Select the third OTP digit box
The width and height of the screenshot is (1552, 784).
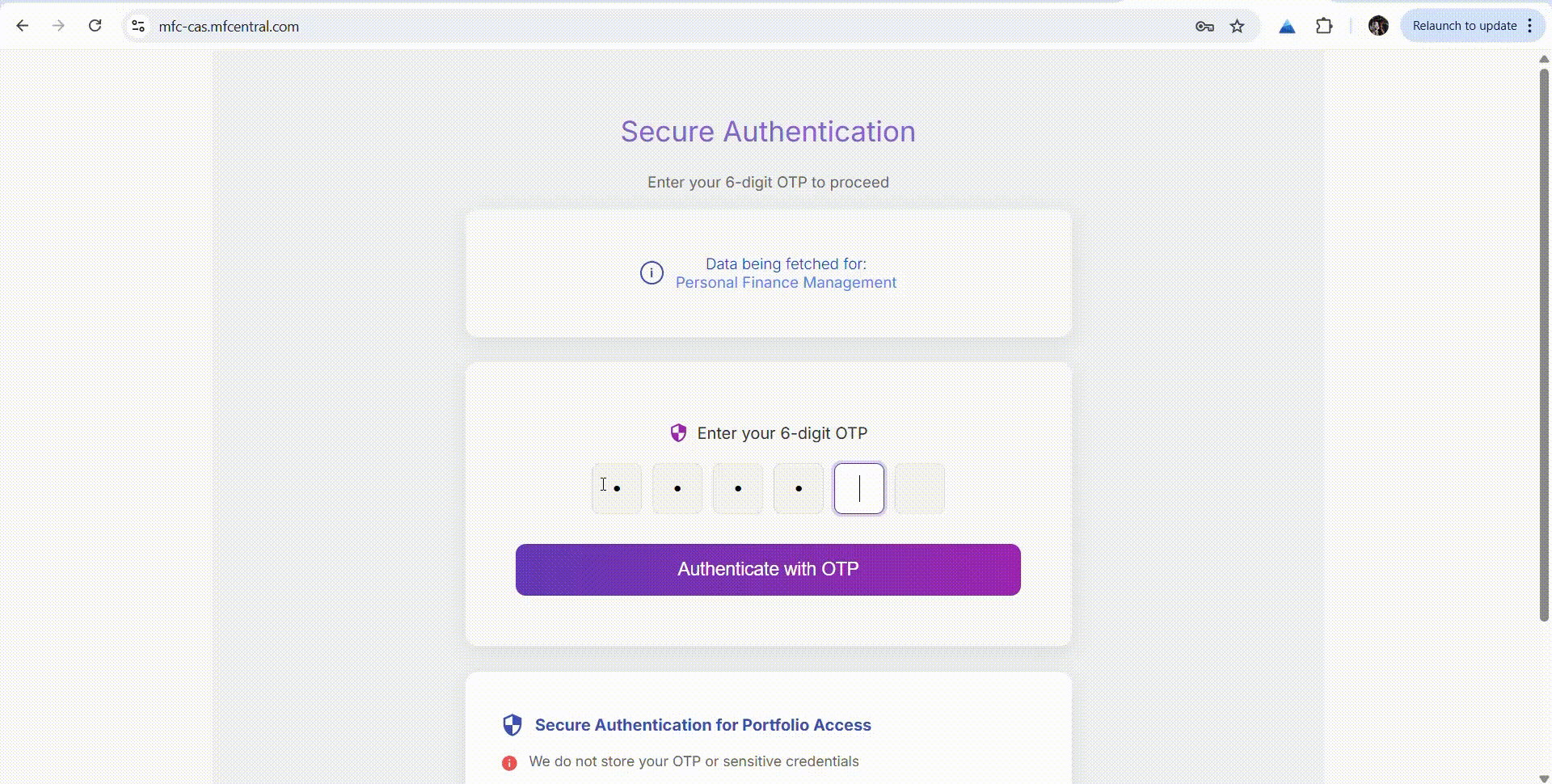[x=738, y=488]
